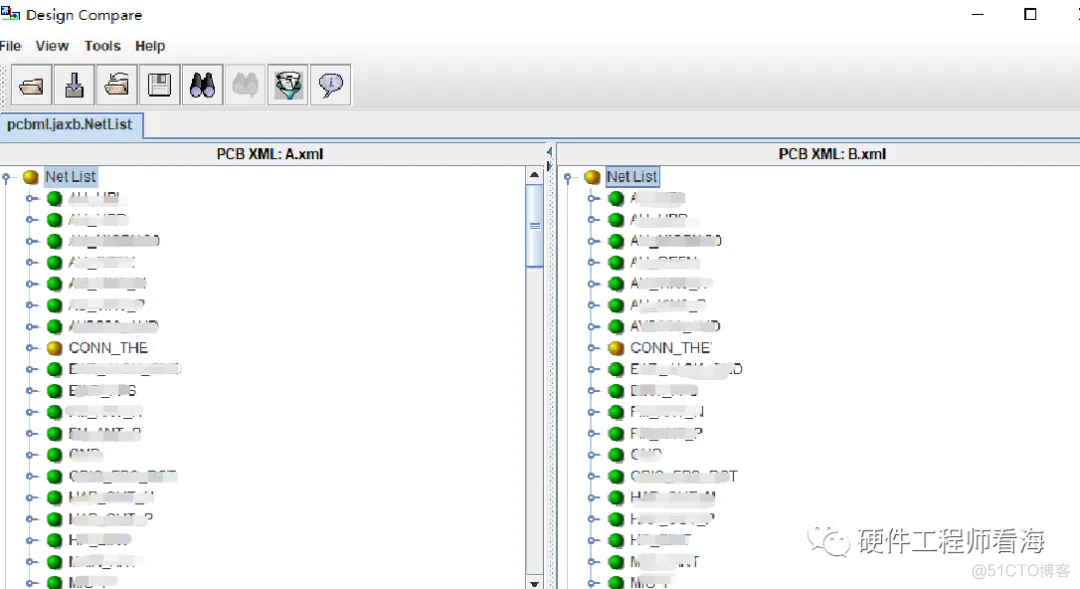Expand the CONN_THE node in A.xml pane
This screenshot has width=1080, height=589.
pyautogui.click(x=31, y=348)
